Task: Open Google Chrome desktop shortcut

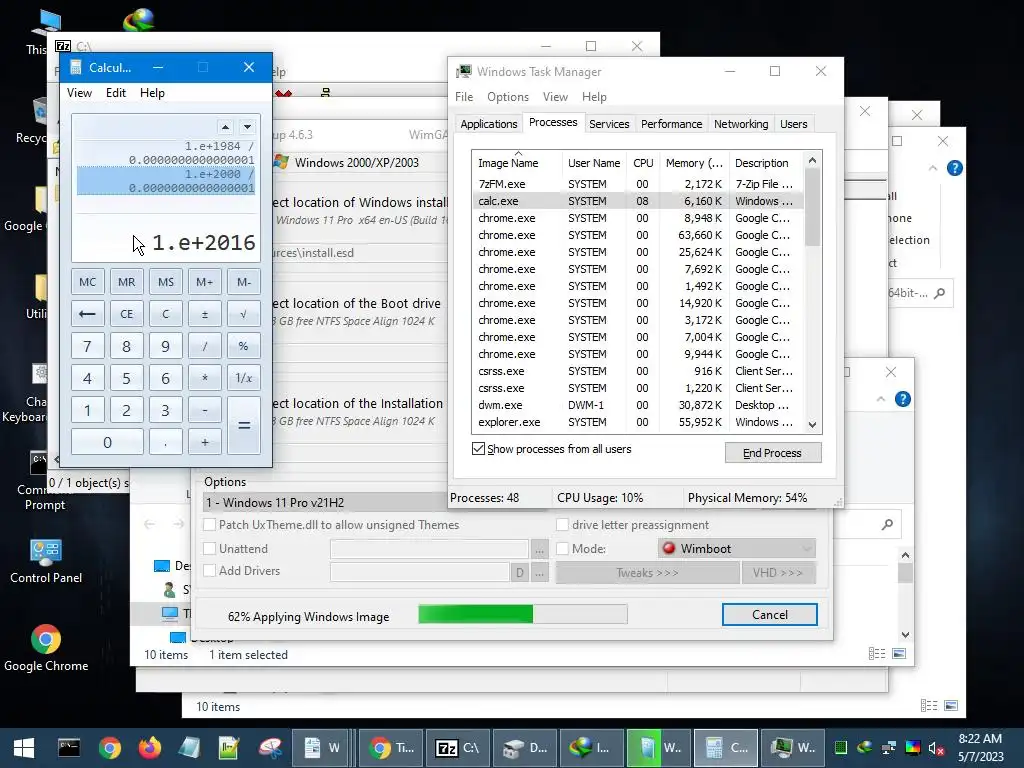Action: [46, 648]
